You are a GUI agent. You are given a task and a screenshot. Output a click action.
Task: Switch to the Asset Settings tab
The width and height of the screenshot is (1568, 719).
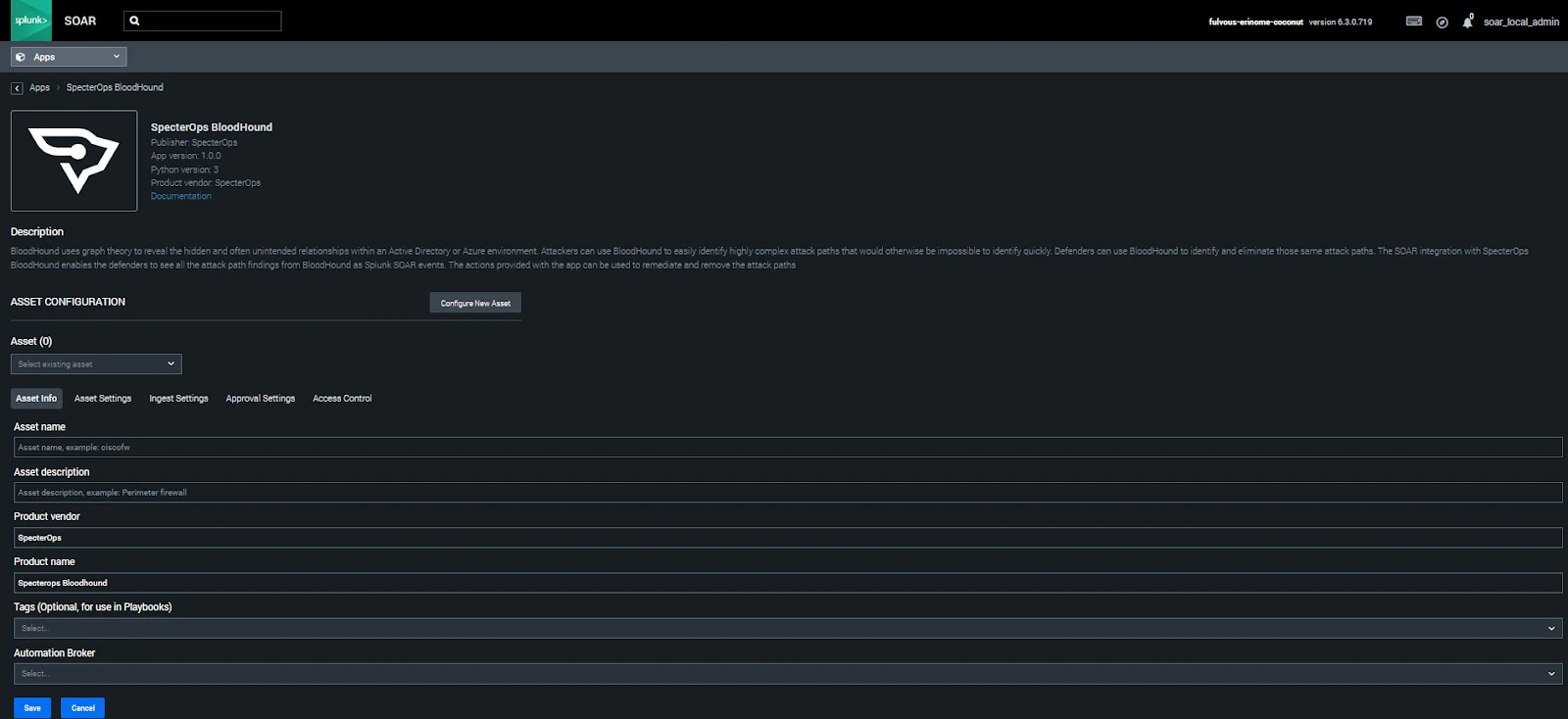tap(103, 399)
